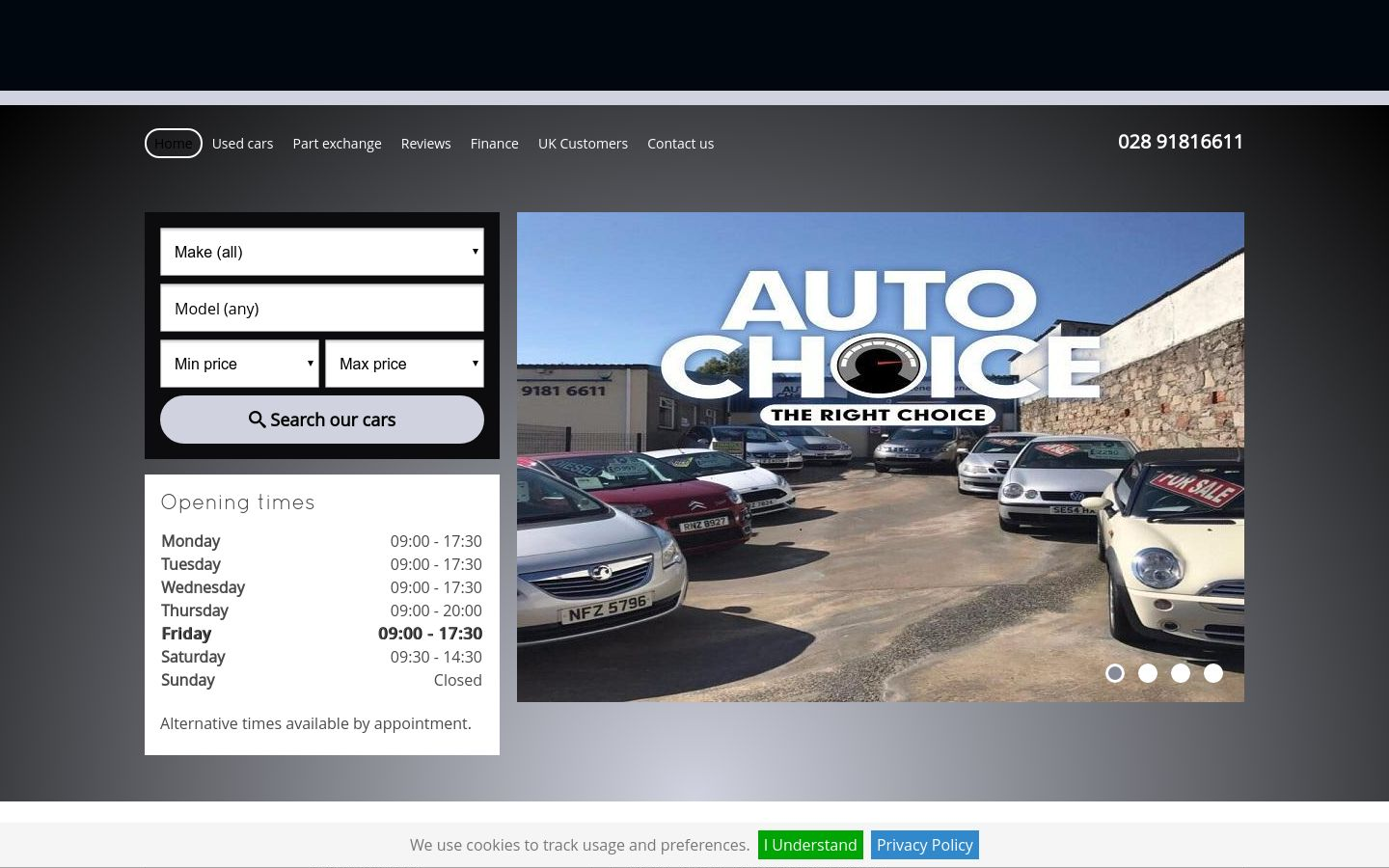Click the Auto Choice banner image
This screenshot has width=1389, height=868.
(881, 457)
